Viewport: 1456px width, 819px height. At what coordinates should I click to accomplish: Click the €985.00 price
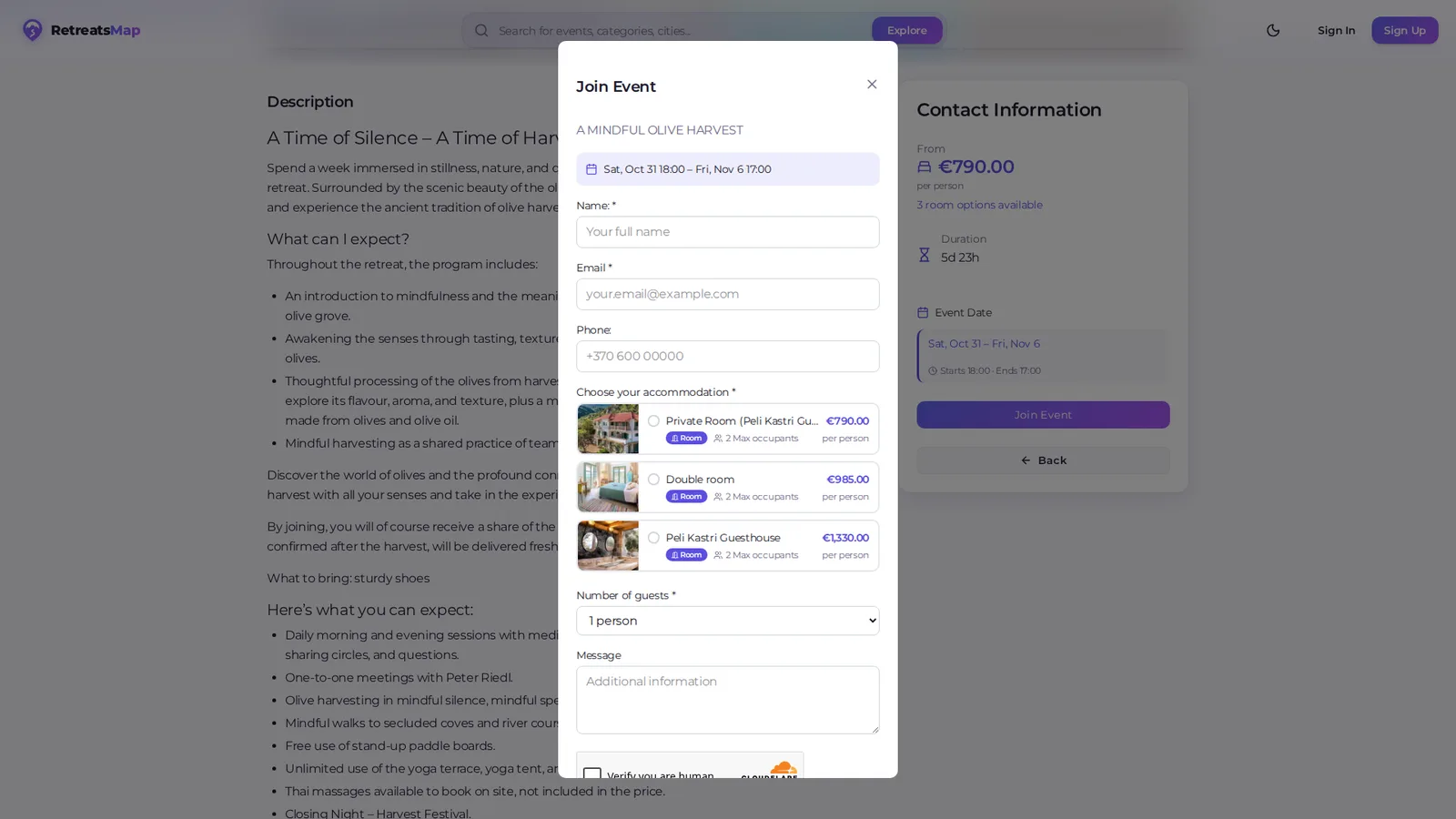pyautogui.click(x=847, y=480)
